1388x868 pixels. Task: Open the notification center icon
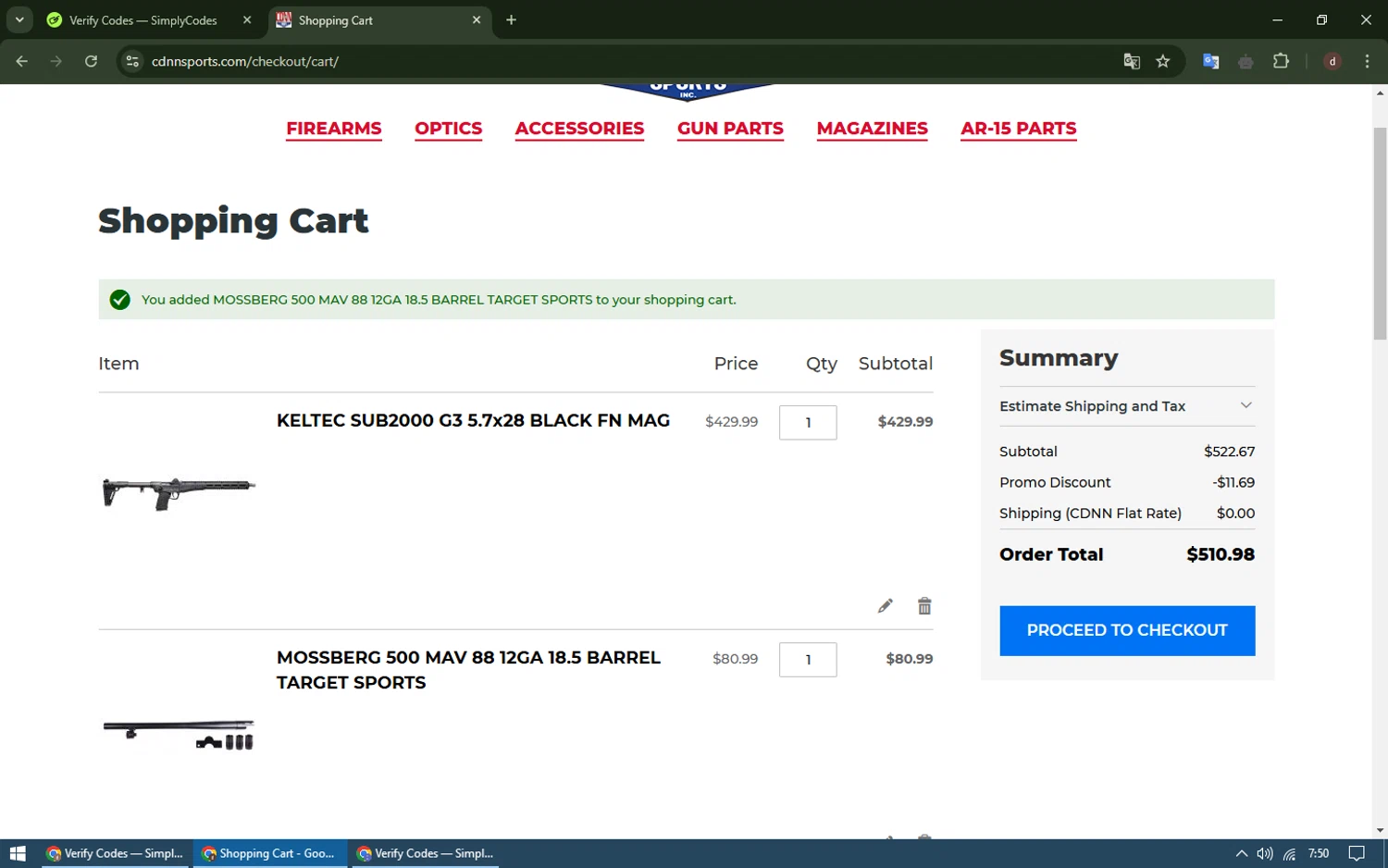coord(1357,853)
